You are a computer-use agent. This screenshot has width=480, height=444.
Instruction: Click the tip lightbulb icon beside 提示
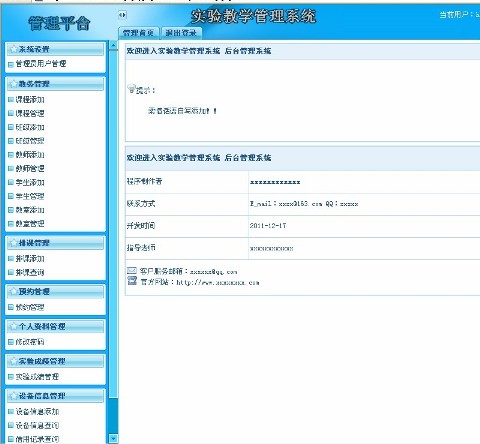pos(132,88)
